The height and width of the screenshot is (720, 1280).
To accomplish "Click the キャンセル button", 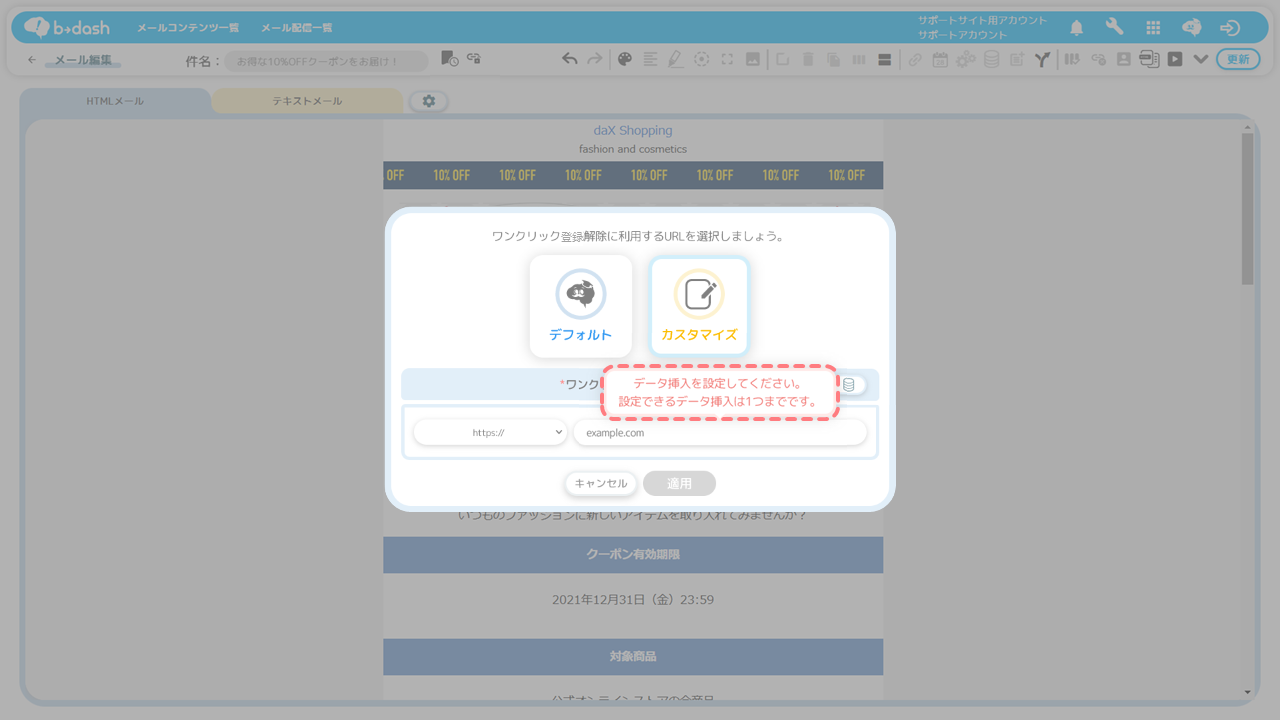I will point(601,483).
